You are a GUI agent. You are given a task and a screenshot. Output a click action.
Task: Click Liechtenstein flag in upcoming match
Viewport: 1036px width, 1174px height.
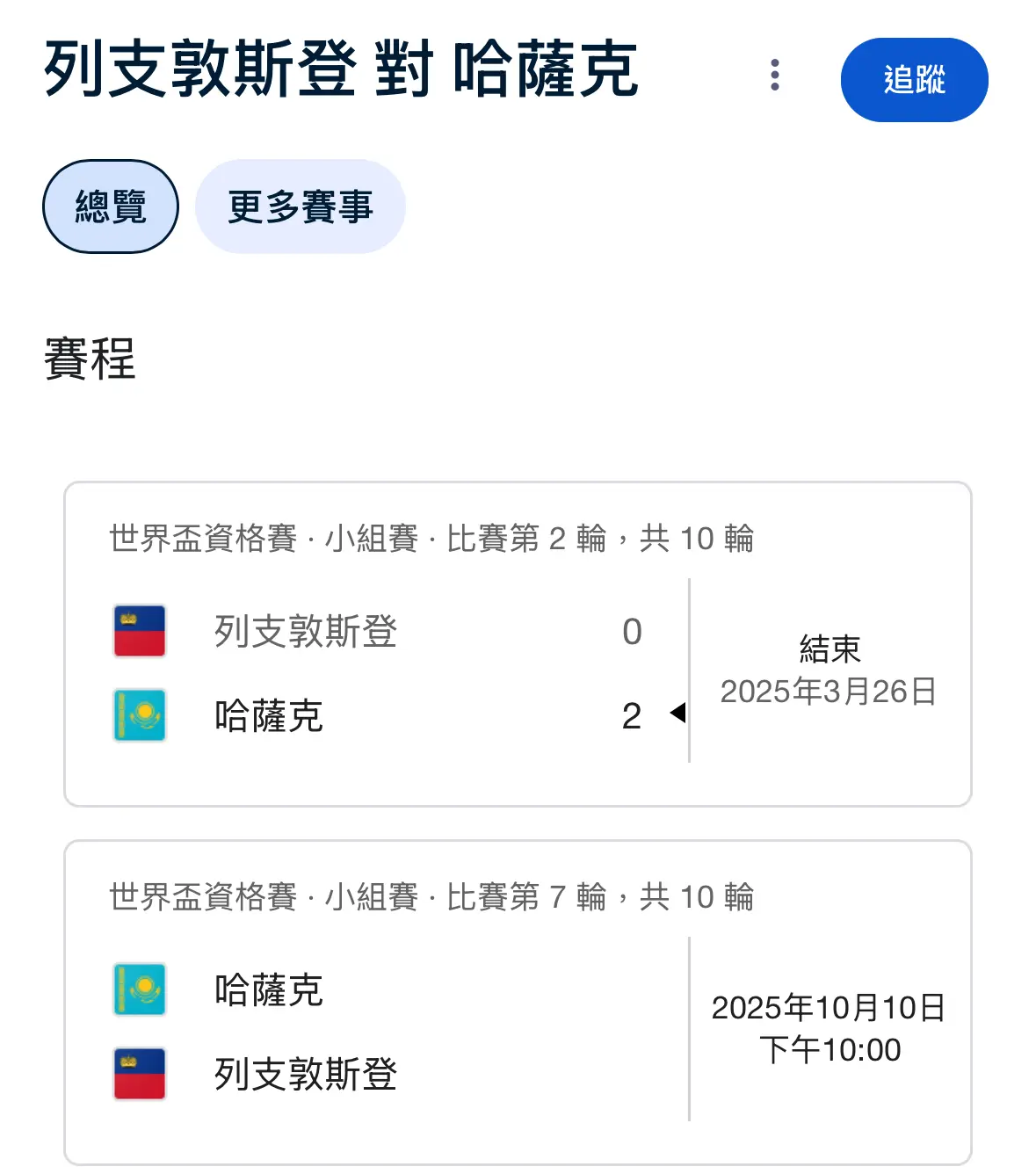click(140, 1074)
